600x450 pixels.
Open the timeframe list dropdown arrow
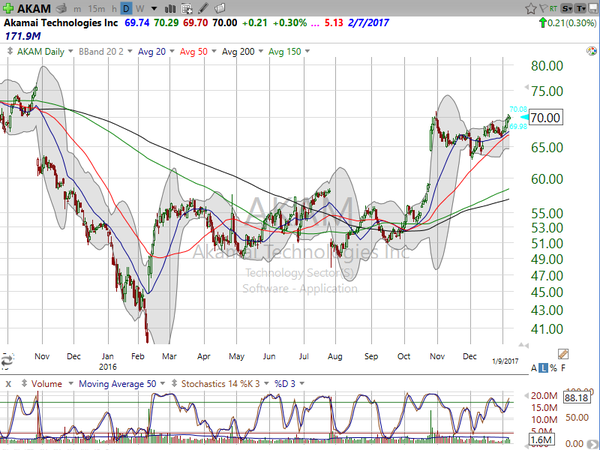pyautogui.click(x=154, y=8)
